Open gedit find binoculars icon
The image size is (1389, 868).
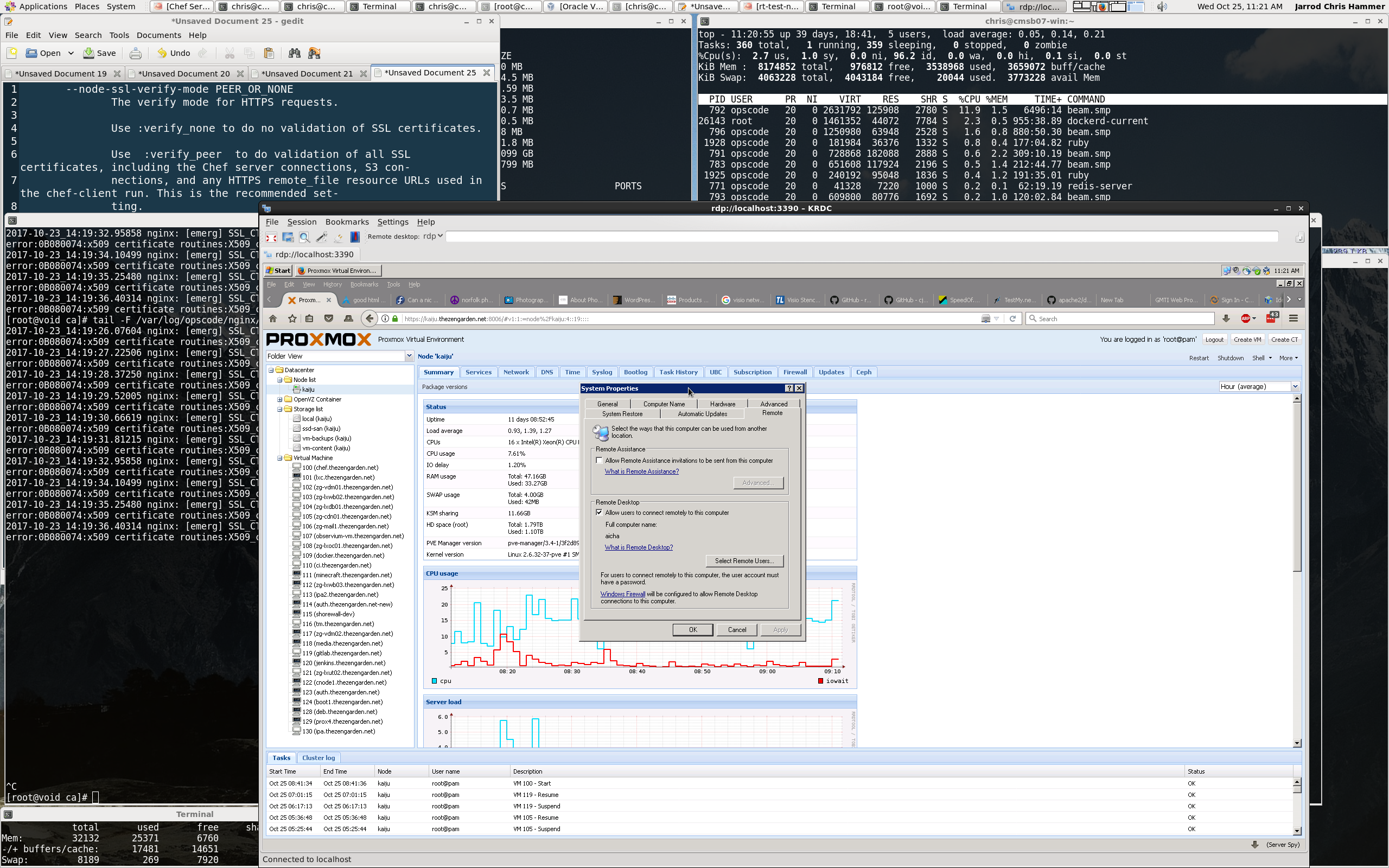(x=295, y=53)
